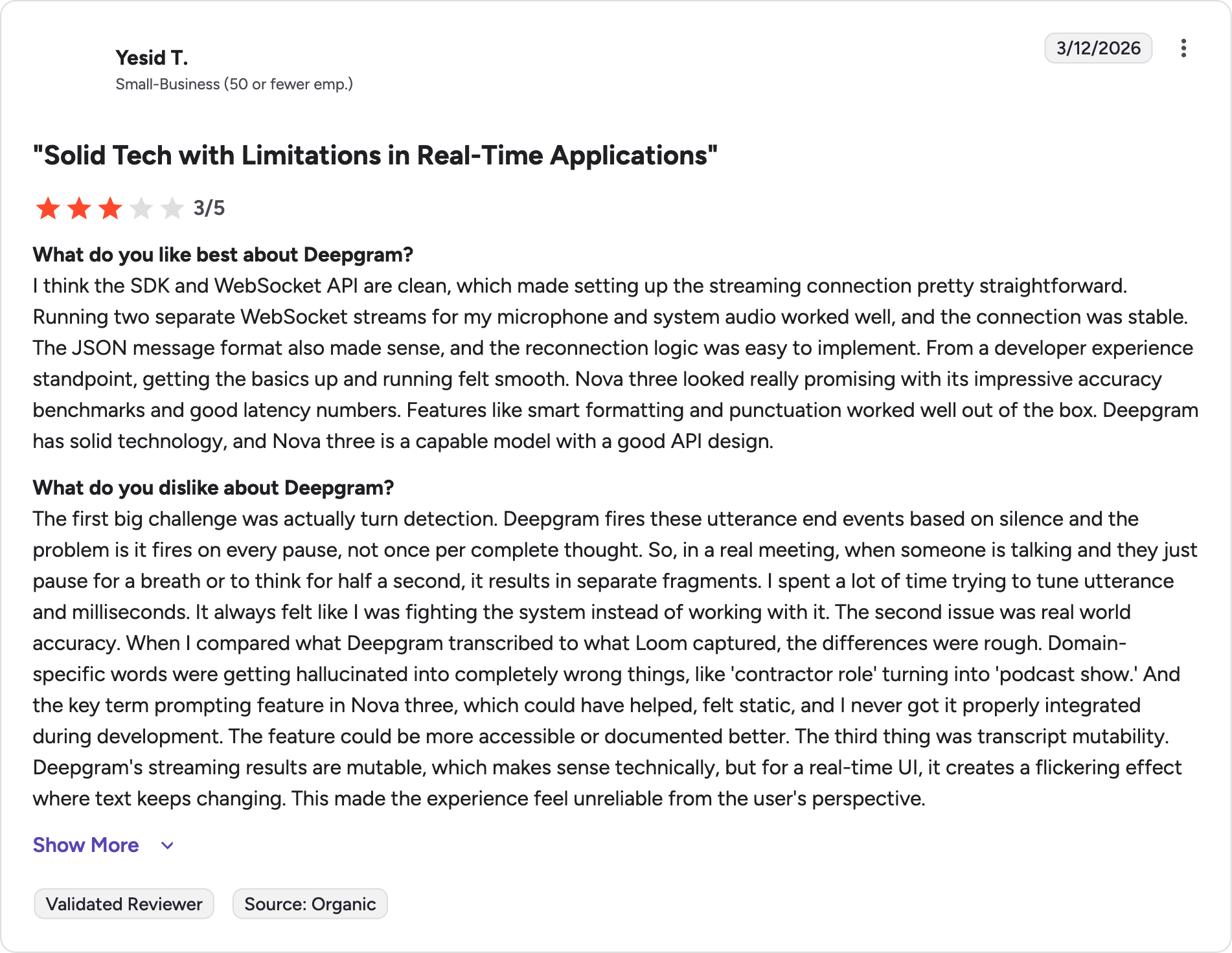Select the Source: Organic badge
This screenshot has height=953, width=1232.
pyautogui.click(x=310, y=904)
